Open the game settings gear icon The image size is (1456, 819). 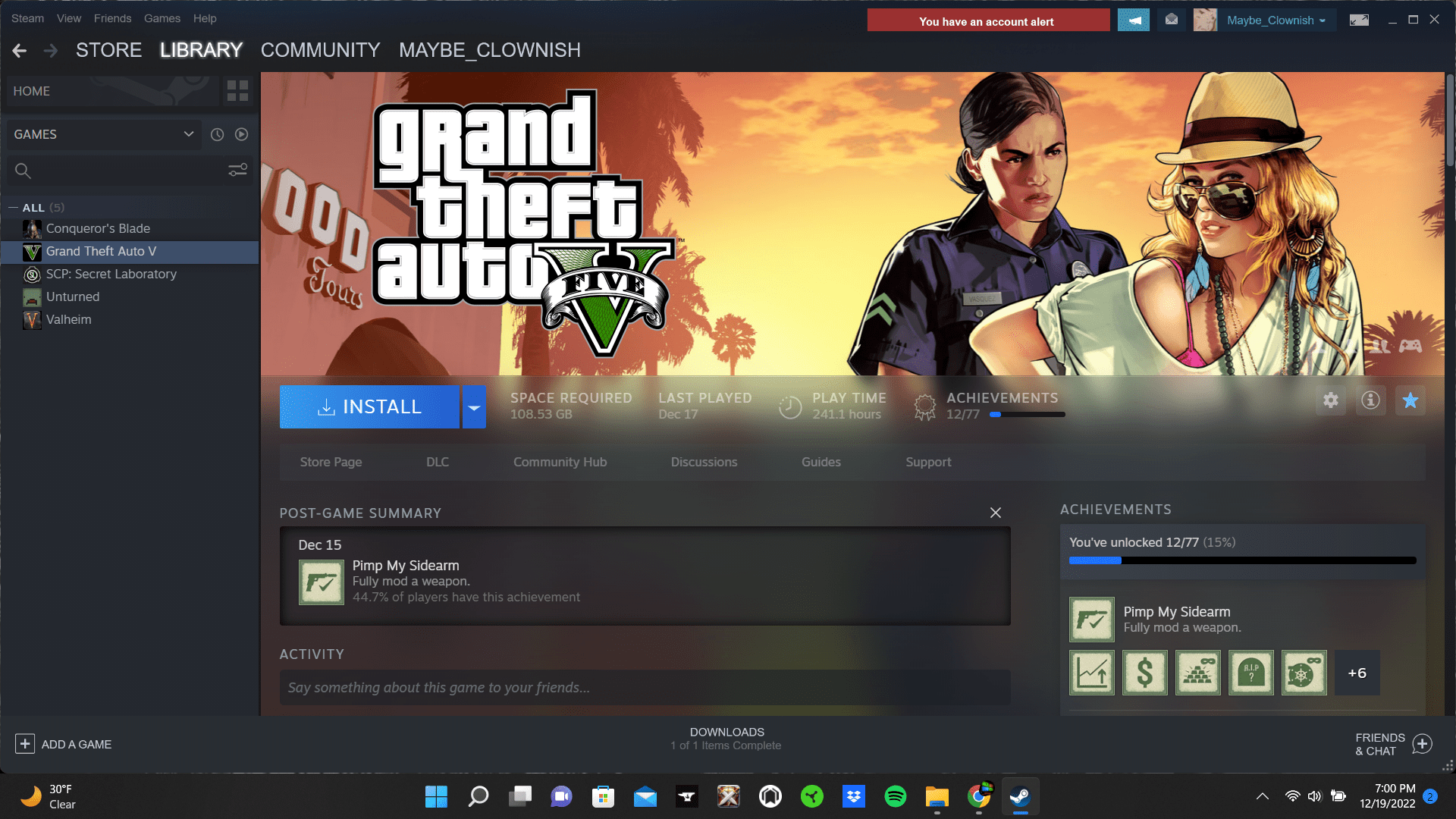point(1330,400)
